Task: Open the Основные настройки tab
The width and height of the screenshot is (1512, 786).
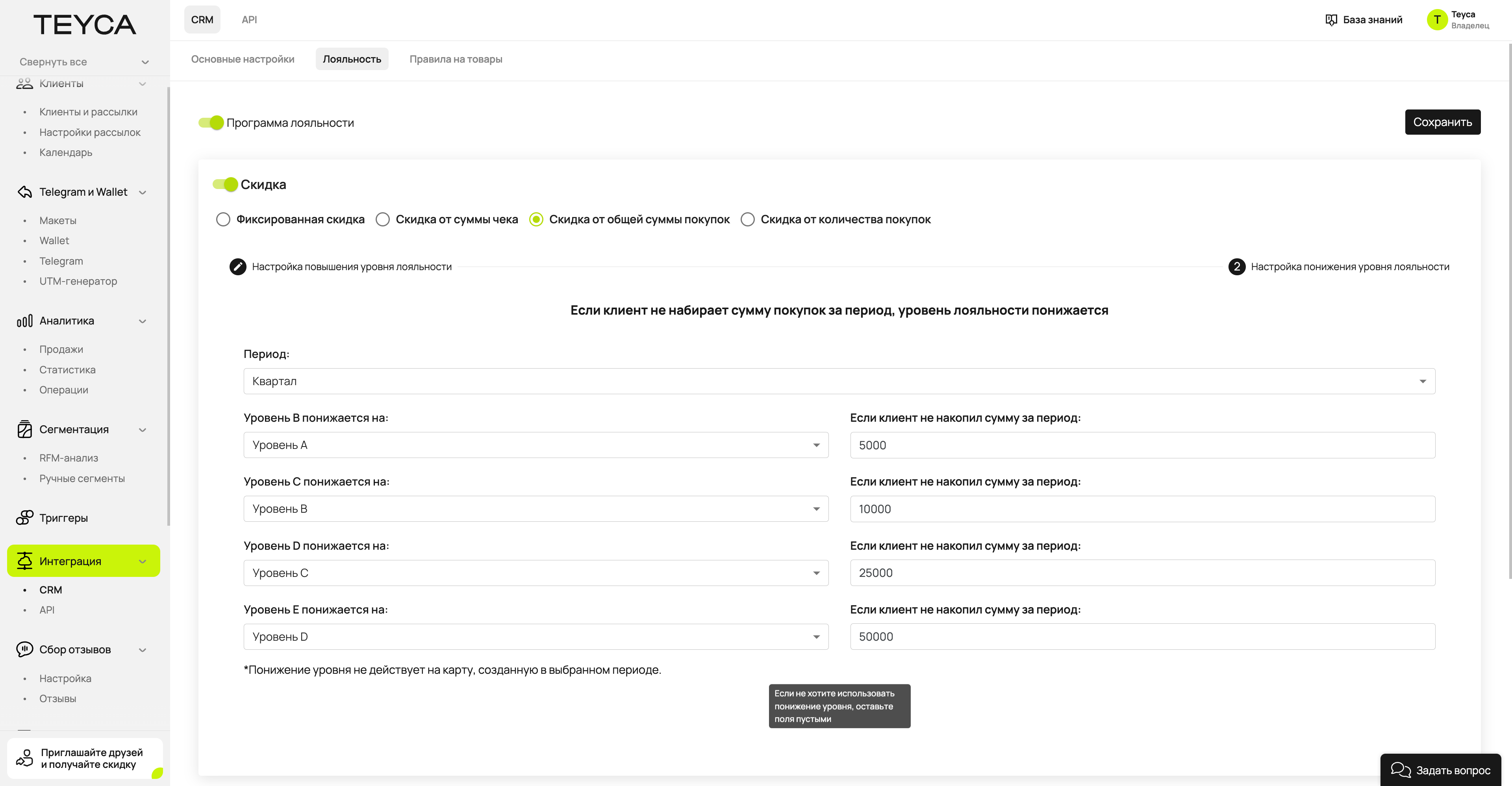Action: pos(243,59)
